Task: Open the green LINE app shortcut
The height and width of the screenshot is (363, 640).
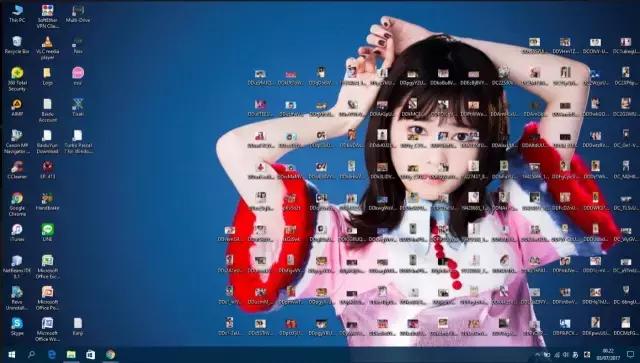Action: point(47,233)
